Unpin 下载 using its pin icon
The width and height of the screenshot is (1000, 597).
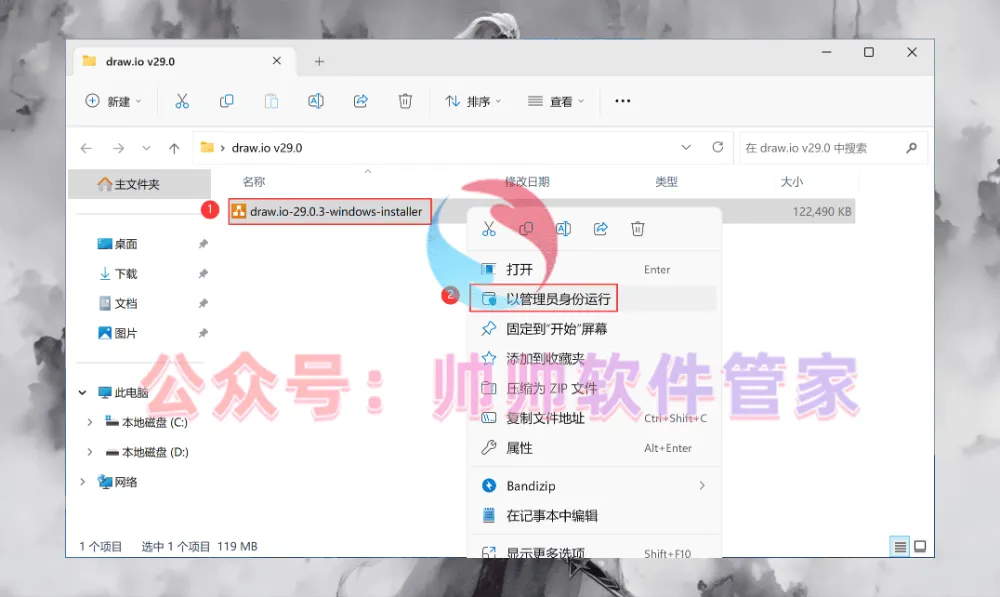(x=203, y=274)
